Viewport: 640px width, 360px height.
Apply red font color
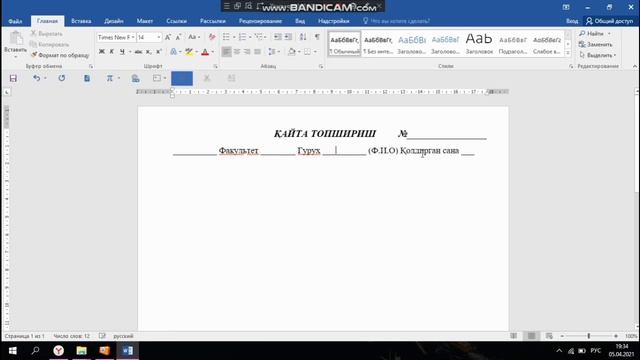205,51
